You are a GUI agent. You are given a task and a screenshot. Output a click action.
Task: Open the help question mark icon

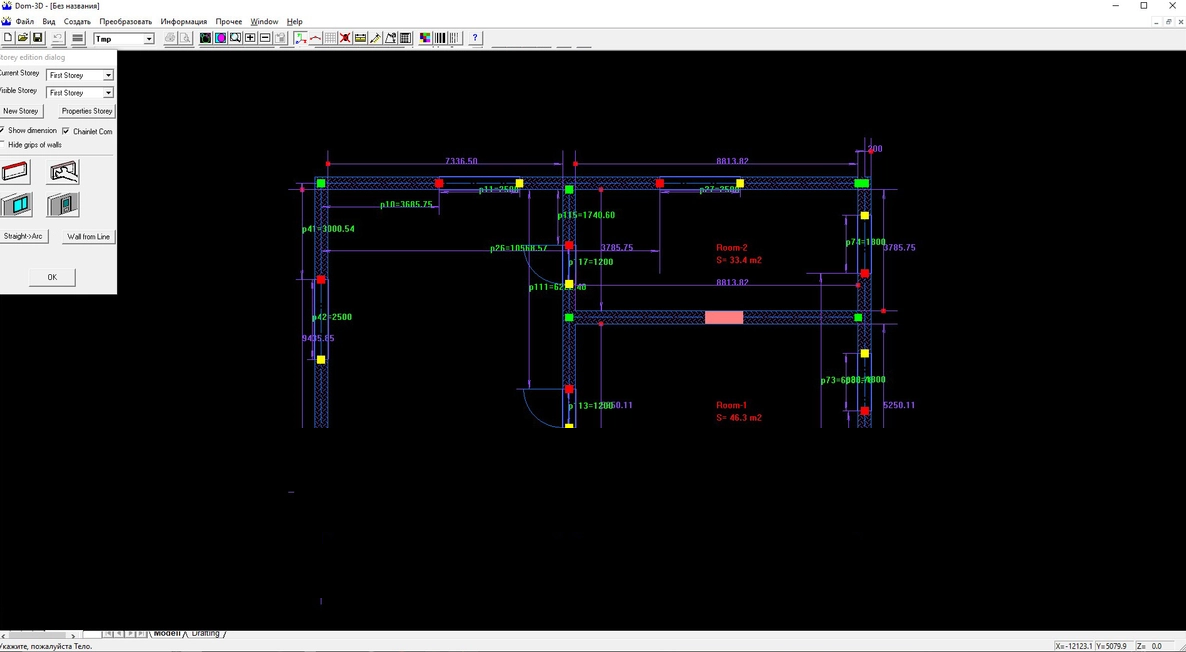(x=475, y=38)
